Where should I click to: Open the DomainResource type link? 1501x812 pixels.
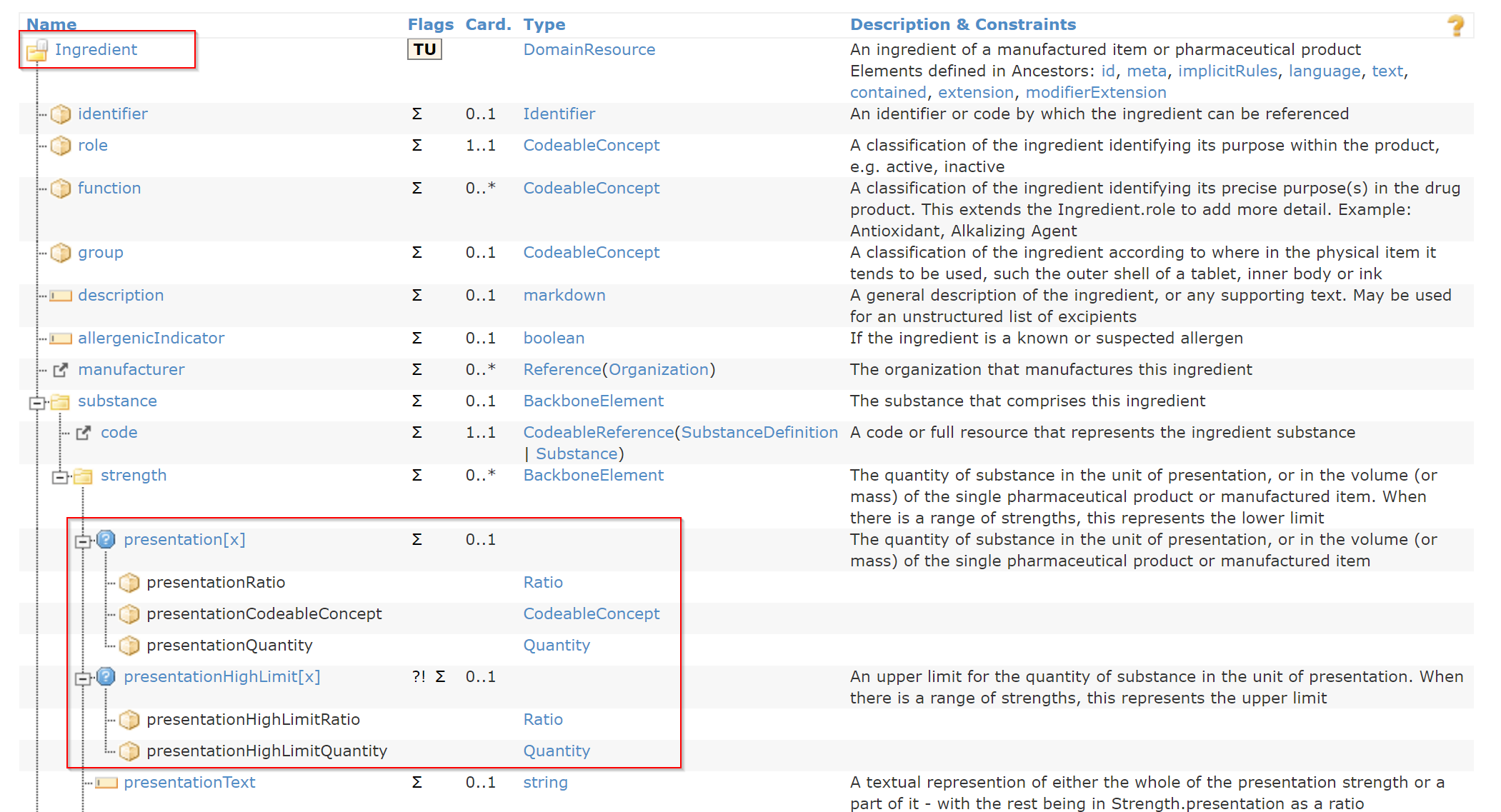[x=589, y=49]
